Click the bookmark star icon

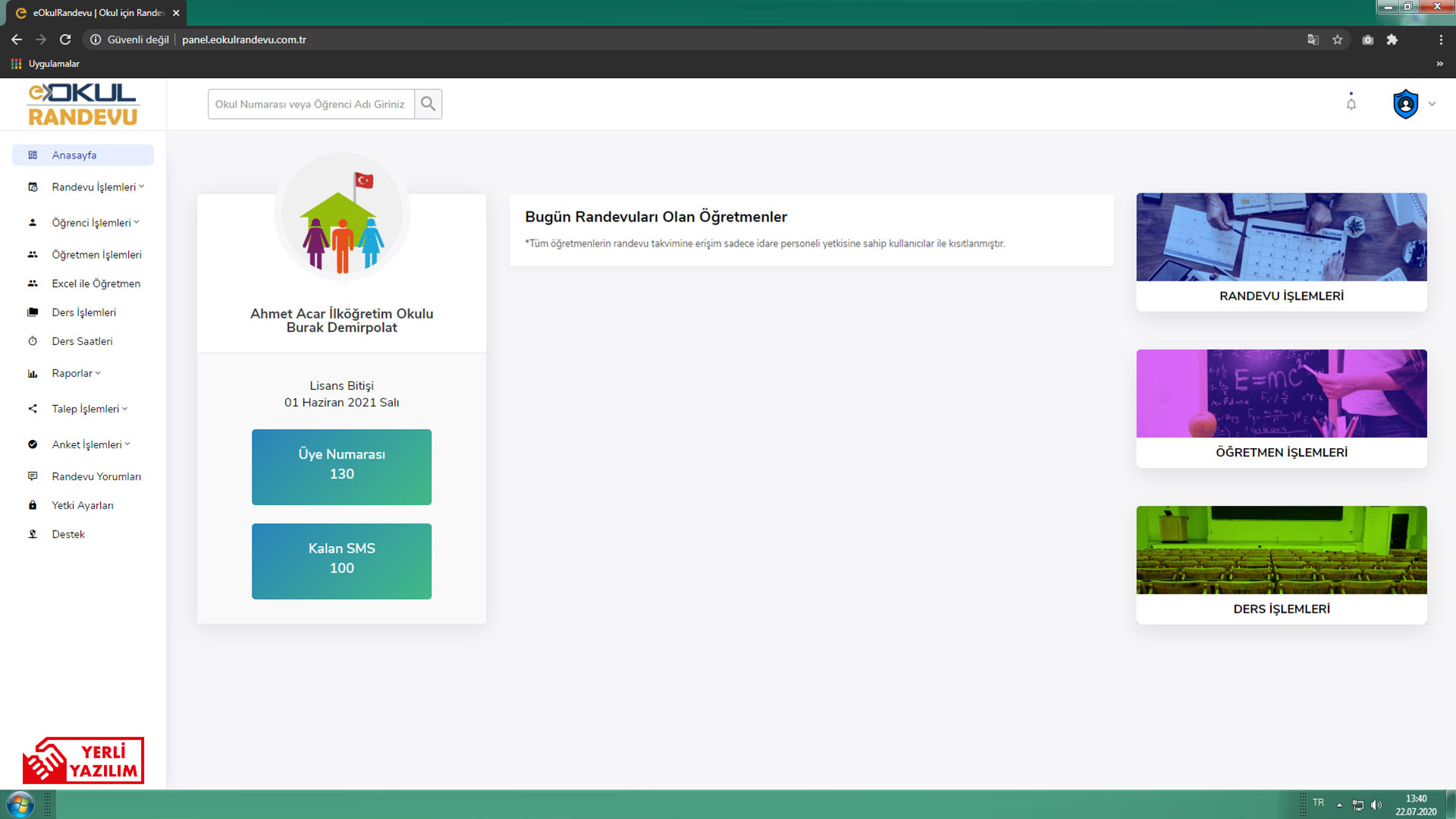1338,39
